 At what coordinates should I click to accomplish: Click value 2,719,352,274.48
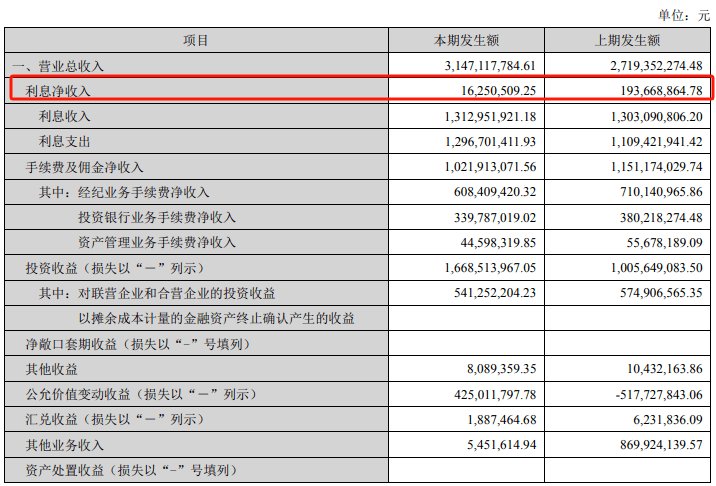point(657,66)
